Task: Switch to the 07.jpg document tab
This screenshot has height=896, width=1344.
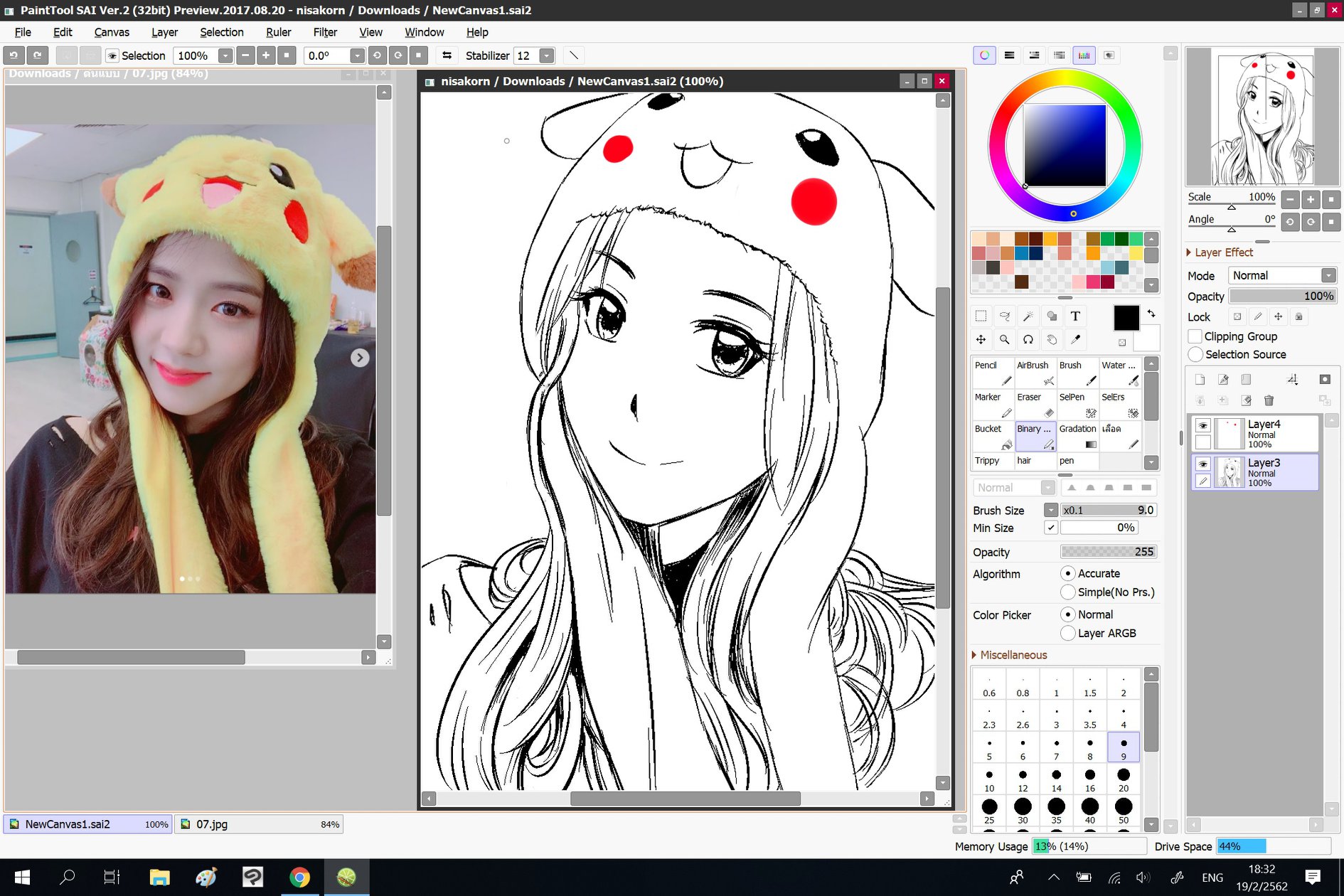Action: click(259, 824)
